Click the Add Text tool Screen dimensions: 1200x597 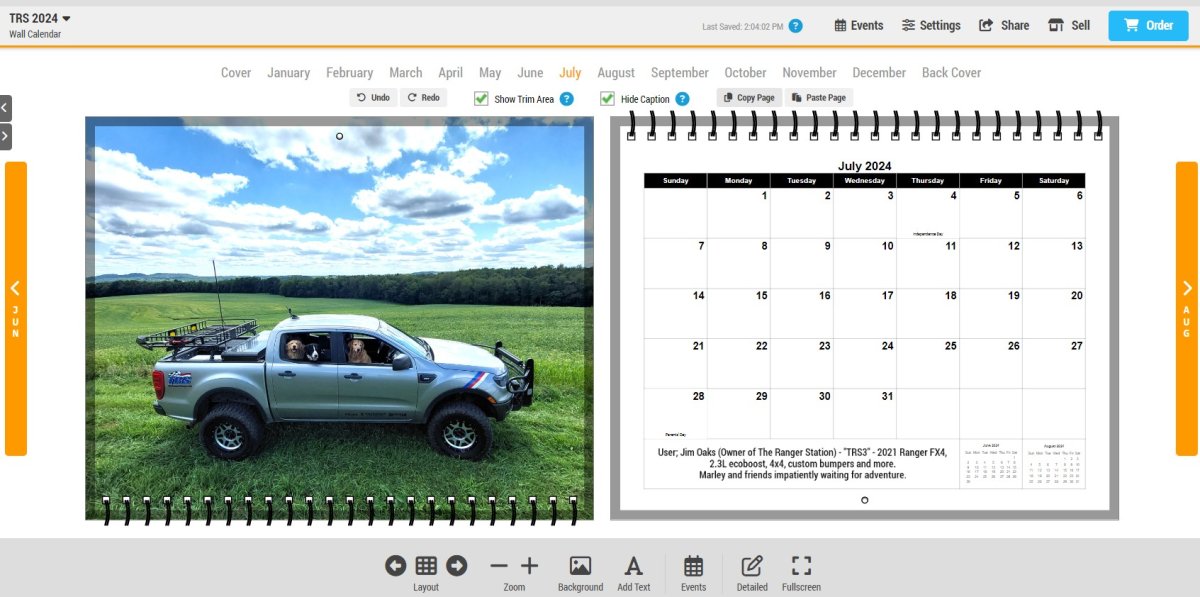[634, 573]
